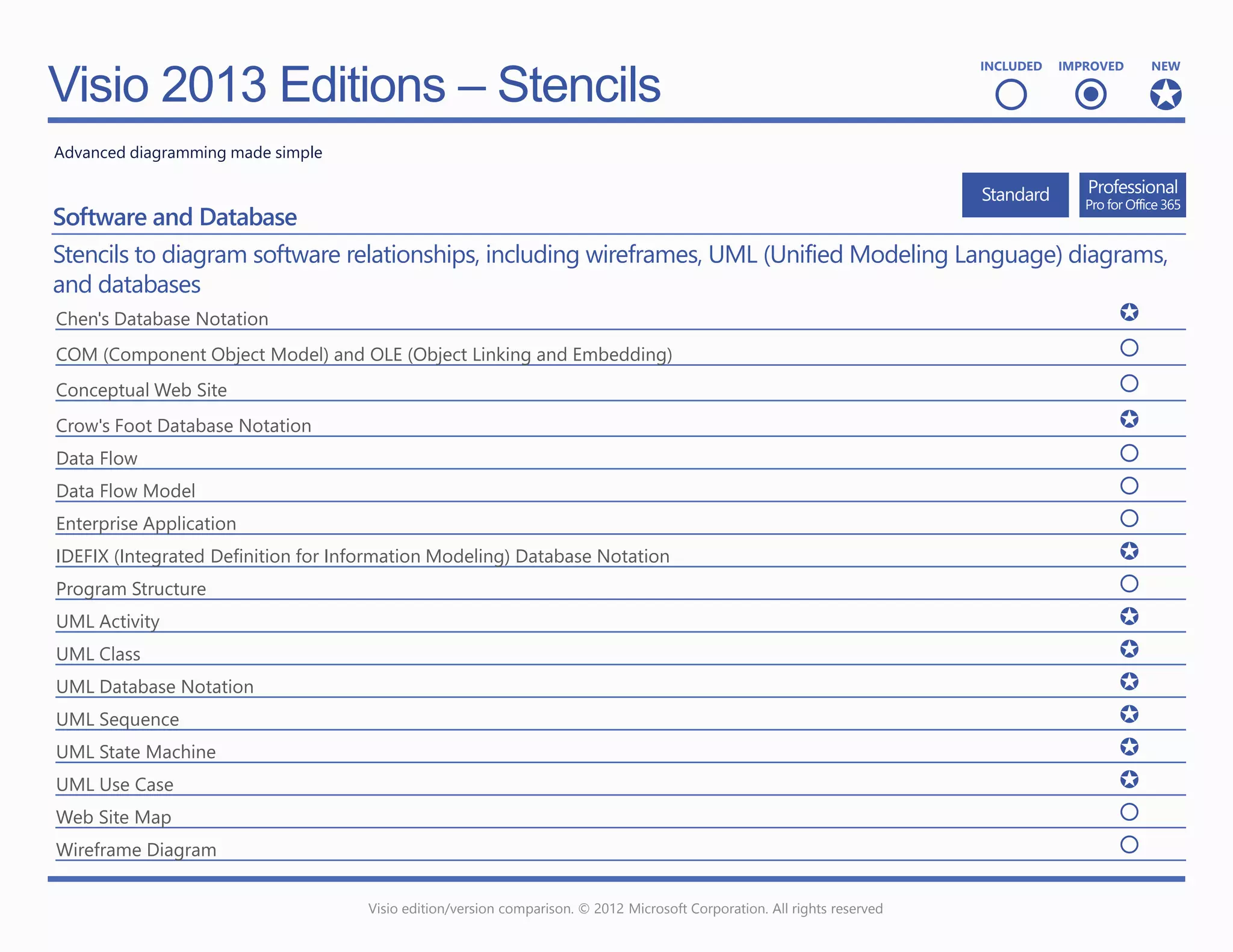Click the 'Data Flow Model' text
The image size is (1233, 952).
tap(126, 491)
